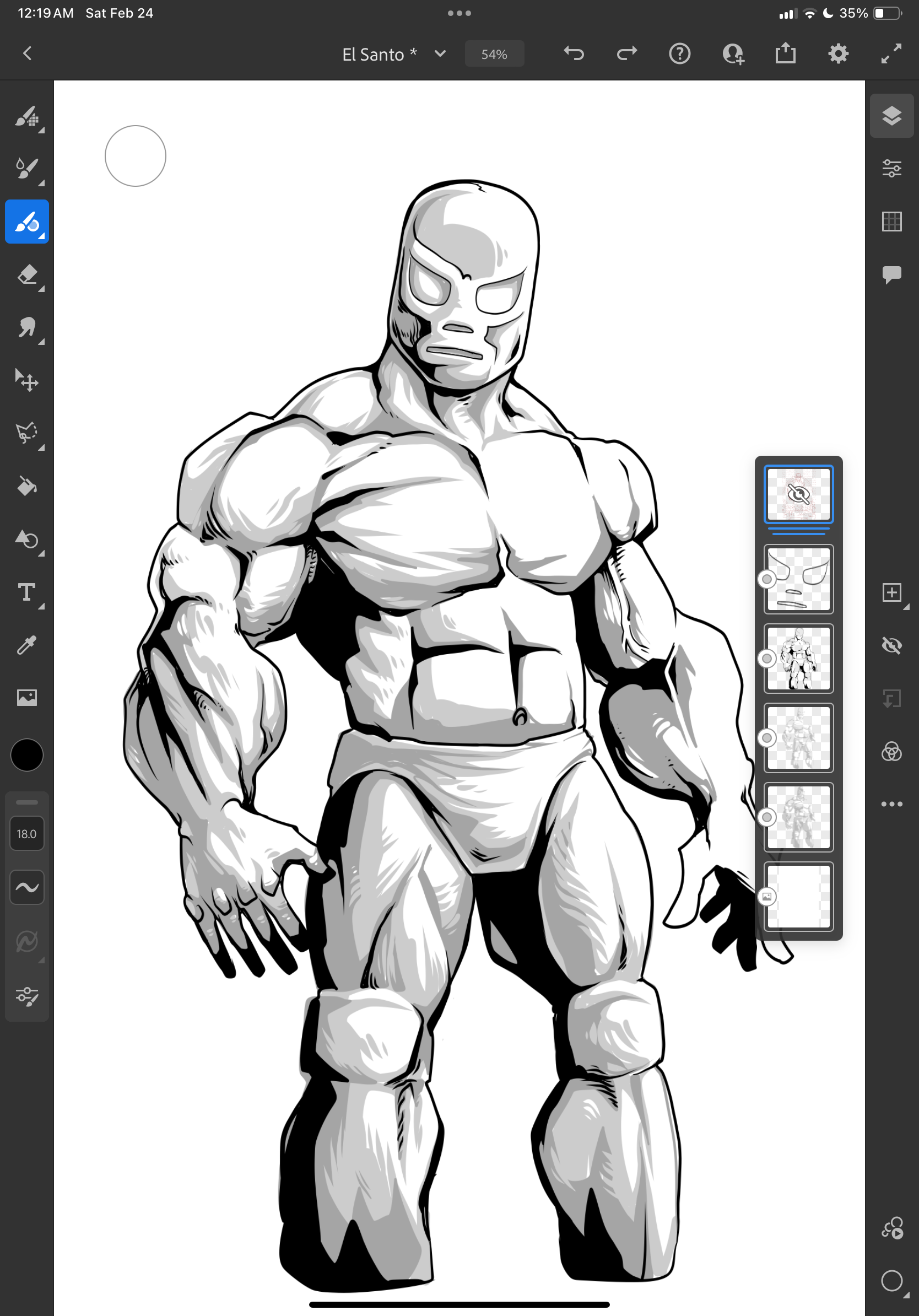The image size is (919, 1316).
Task: Open the Layer Properties panel
Action: click(891, 169)
